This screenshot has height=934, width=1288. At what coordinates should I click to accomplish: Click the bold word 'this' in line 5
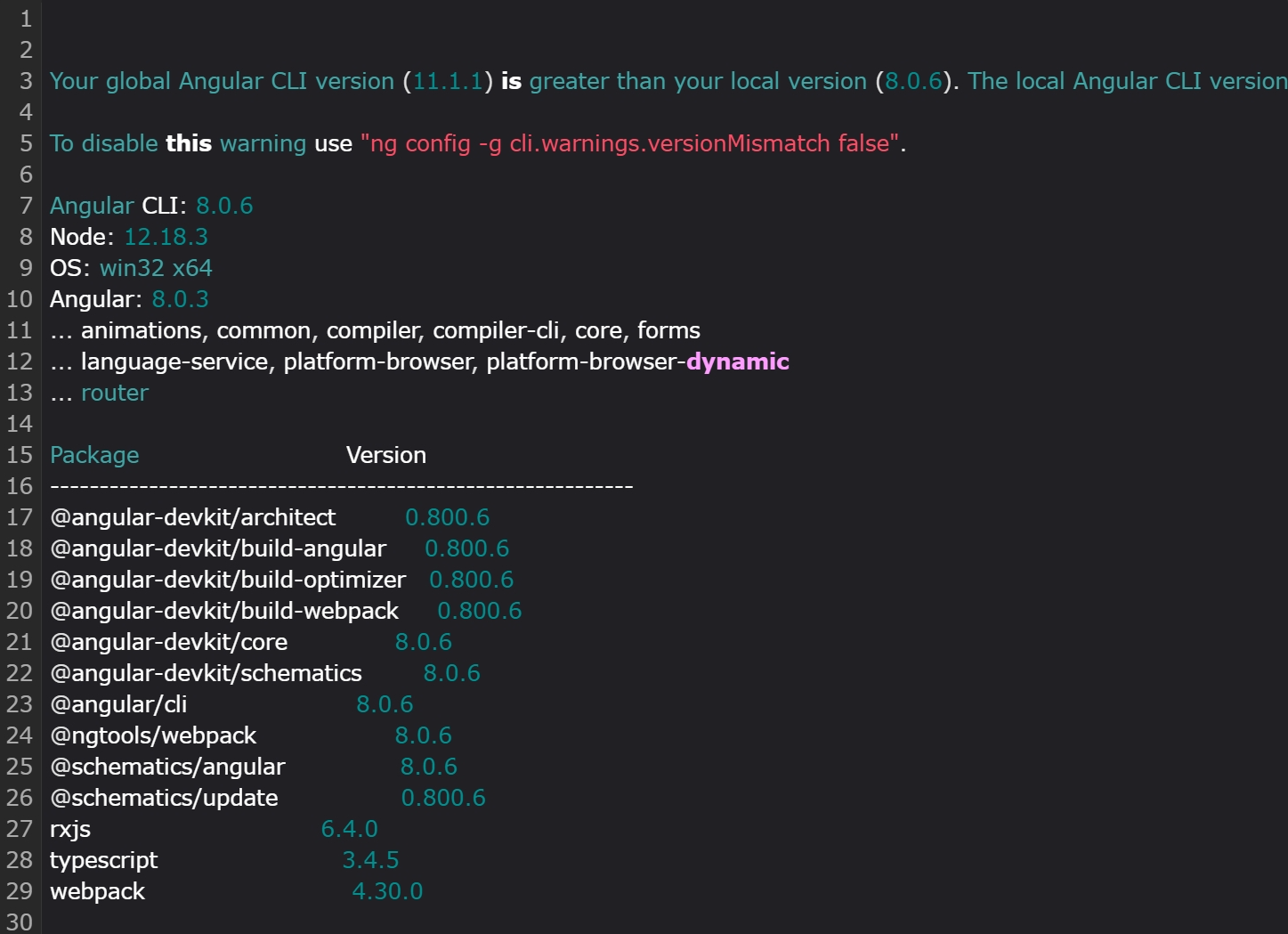(x=189, y=143)
